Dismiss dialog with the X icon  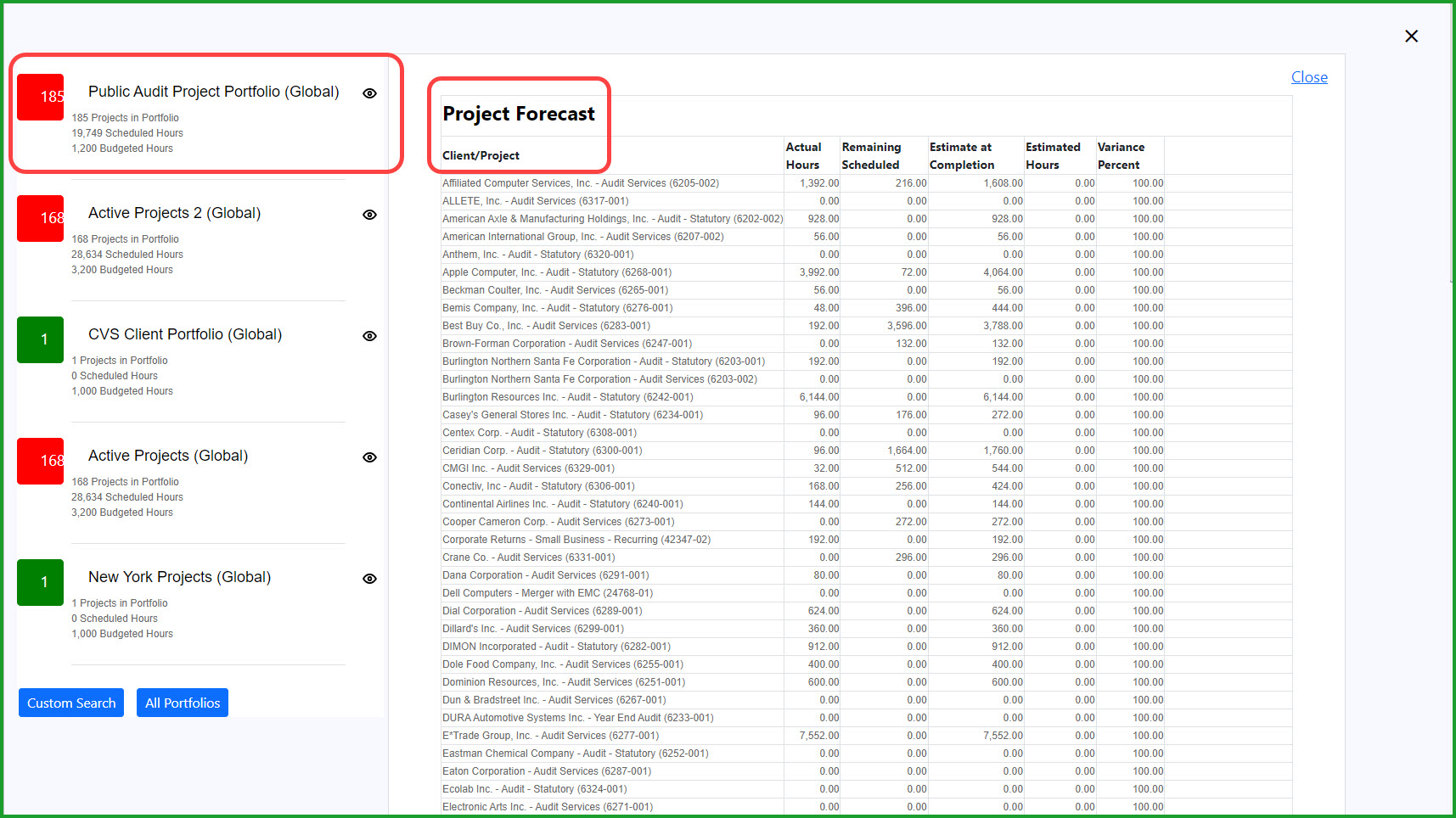1411,36
